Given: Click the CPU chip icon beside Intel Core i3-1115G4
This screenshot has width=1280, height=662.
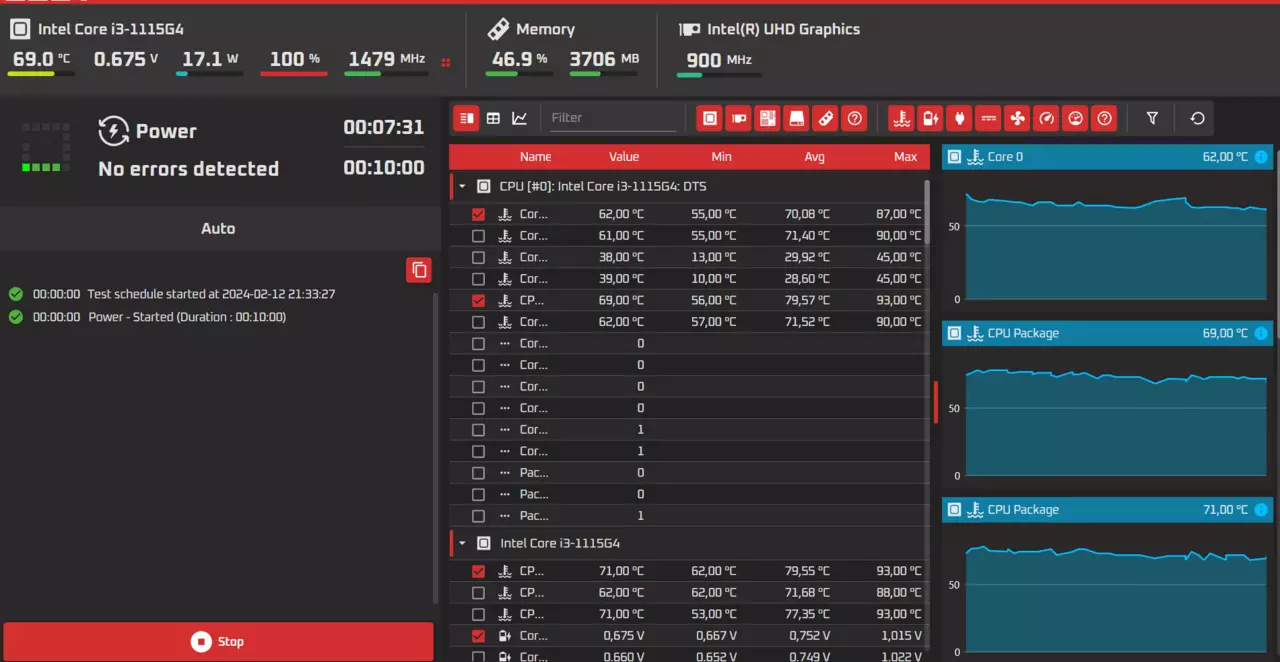Looking at the screenshot, I should point(19,29).
